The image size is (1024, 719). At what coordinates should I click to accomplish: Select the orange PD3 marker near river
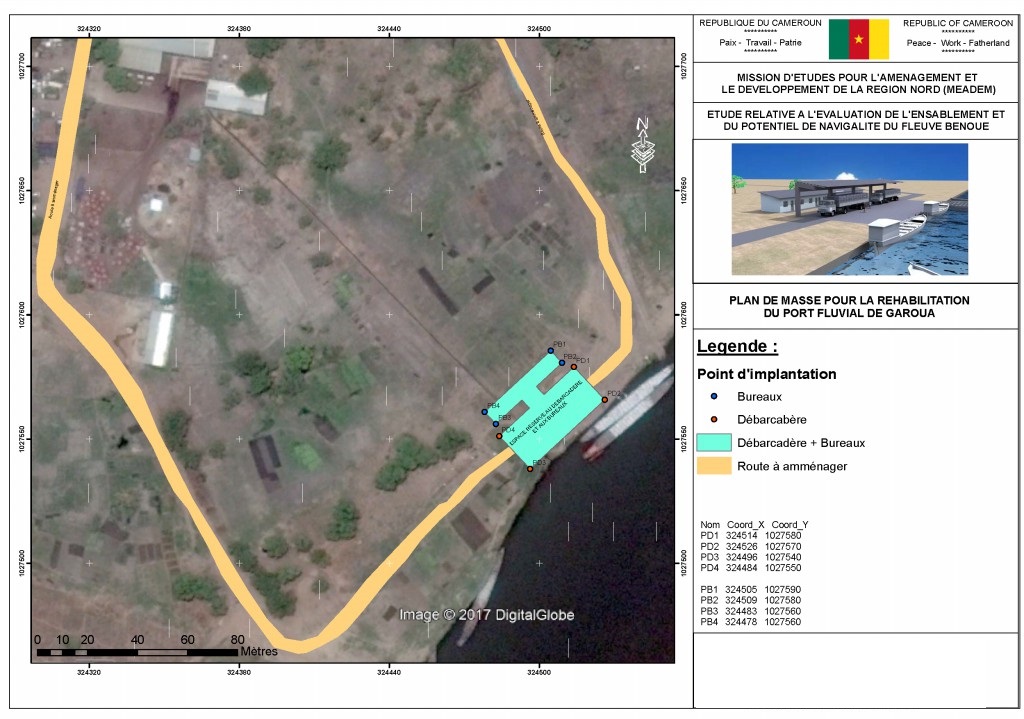(530, 469)
